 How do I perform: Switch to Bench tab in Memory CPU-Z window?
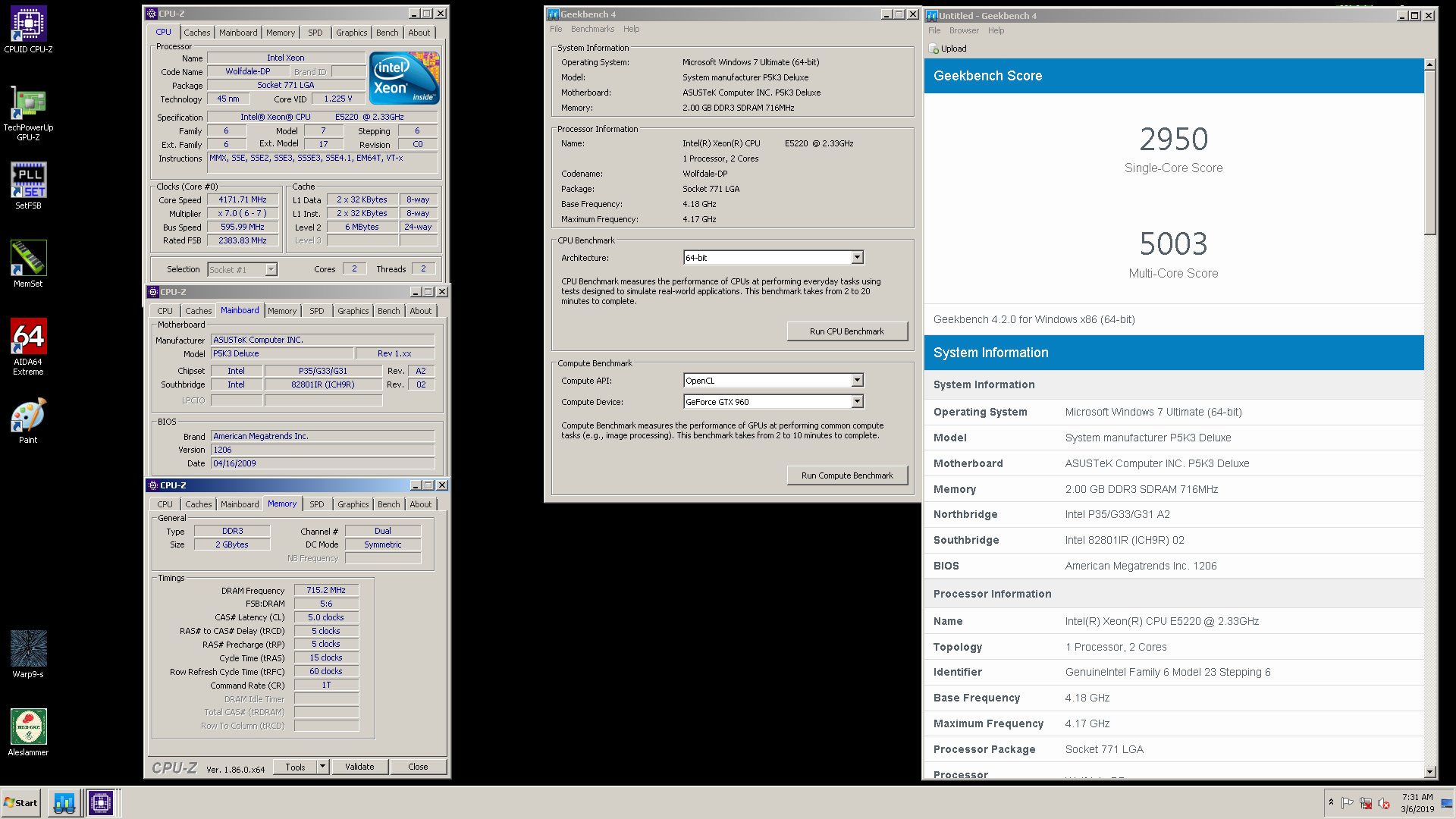point(389,504)
